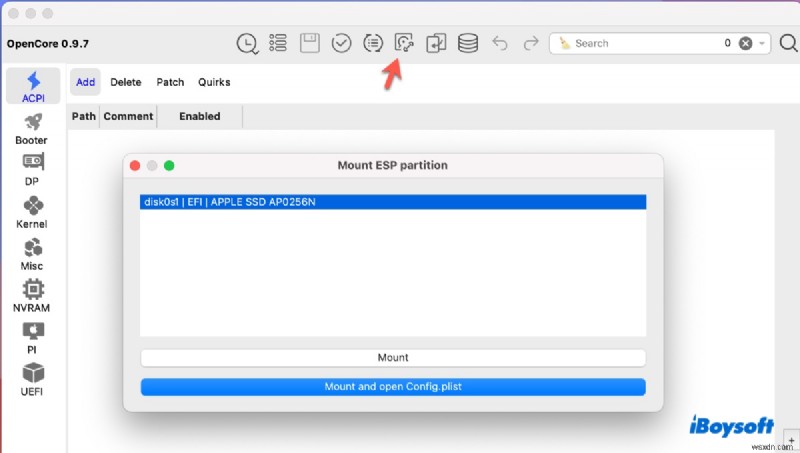
Task: Open the UEFI sidebar section
Action: coord(32,380)
